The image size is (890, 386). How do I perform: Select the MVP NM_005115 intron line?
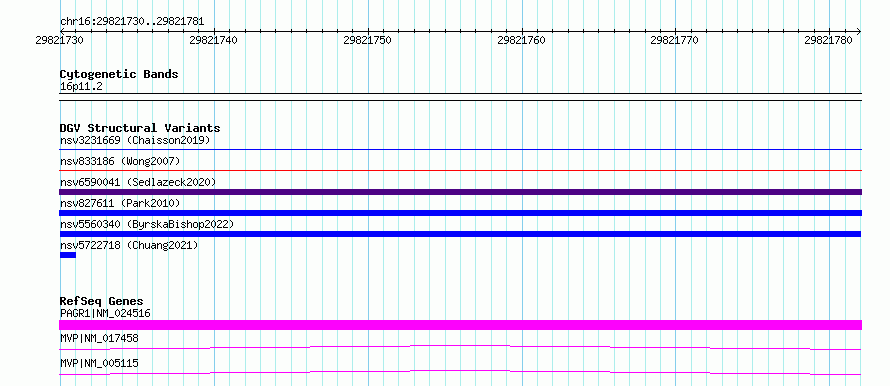460,372
